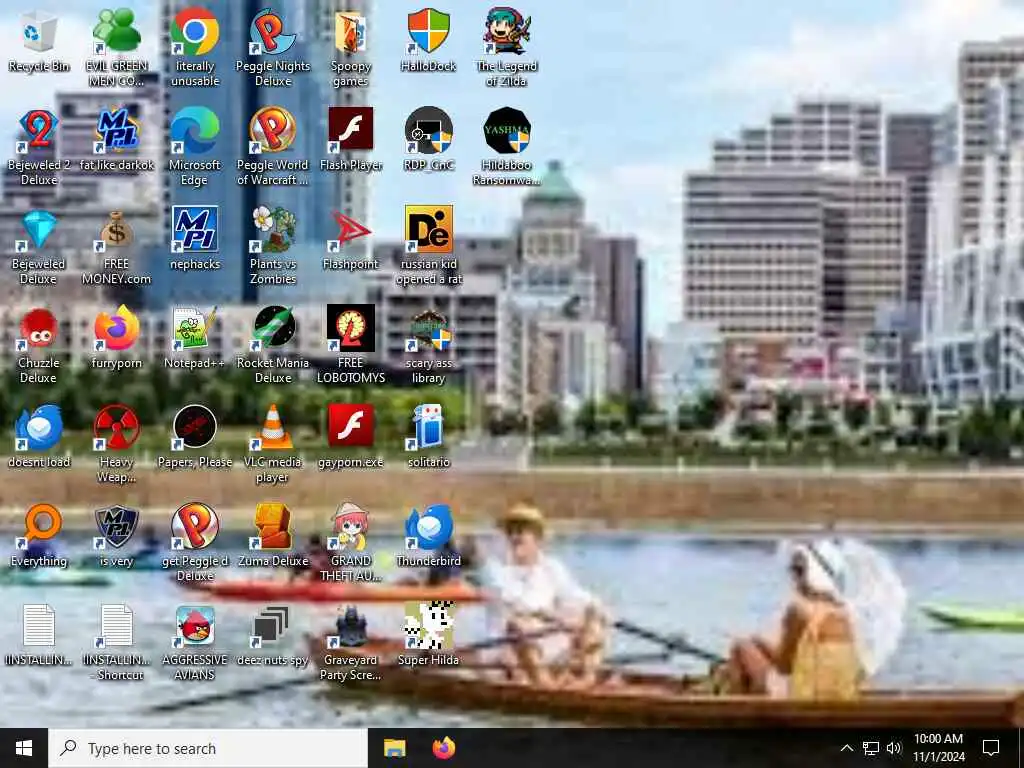The image size is (1024, 768).
Task: Open the clock showing 10:00 AM
Action: [938, 748]
